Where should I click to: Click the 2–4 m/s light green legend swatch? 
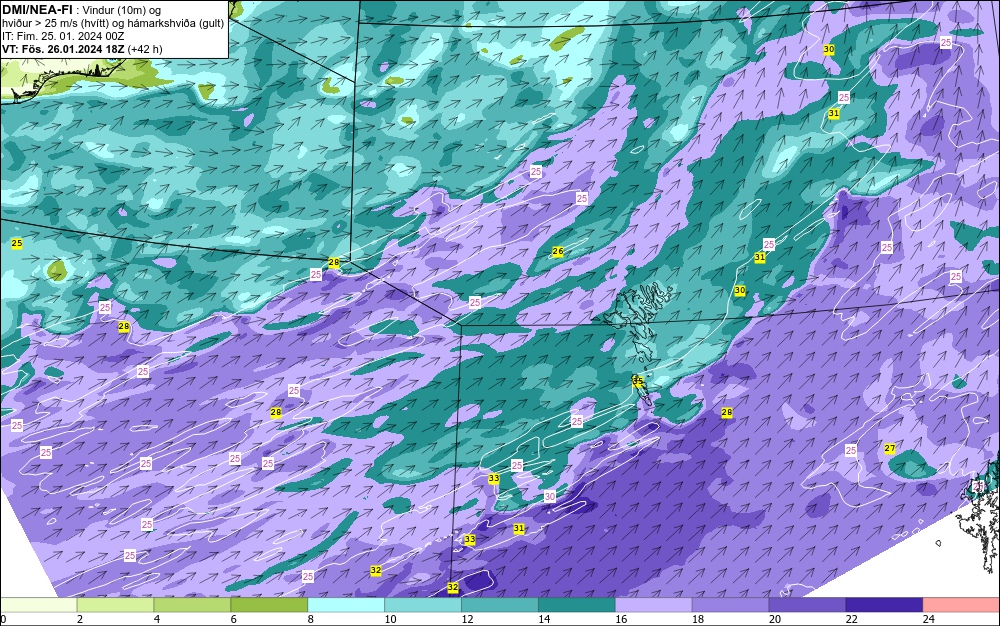click(x=115, y=605)
